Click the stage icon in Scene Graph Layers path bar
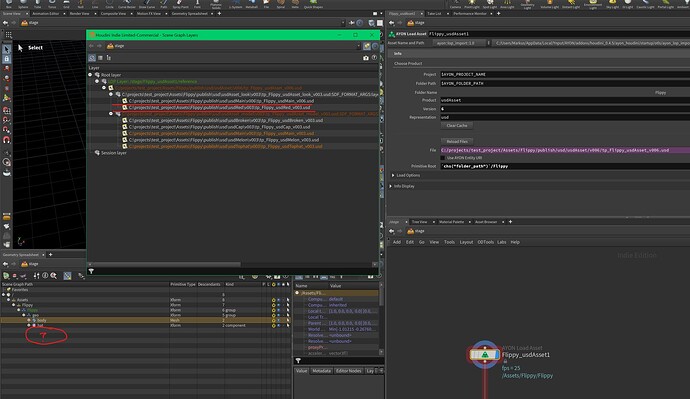 coord(110,46)
